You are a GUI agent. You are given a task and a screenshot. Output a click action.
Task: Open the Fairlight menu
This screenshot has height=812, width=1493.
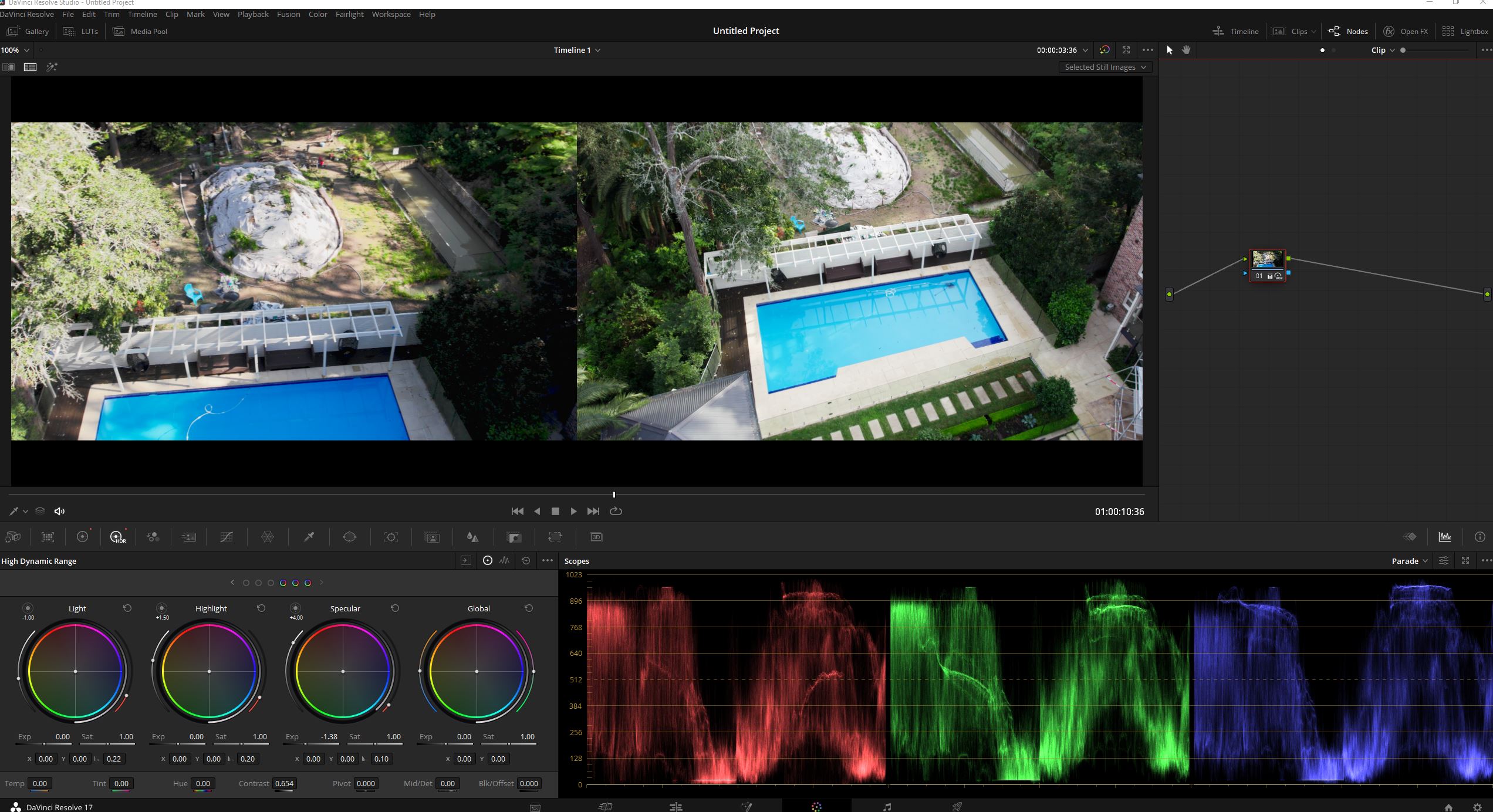(350, 14)
